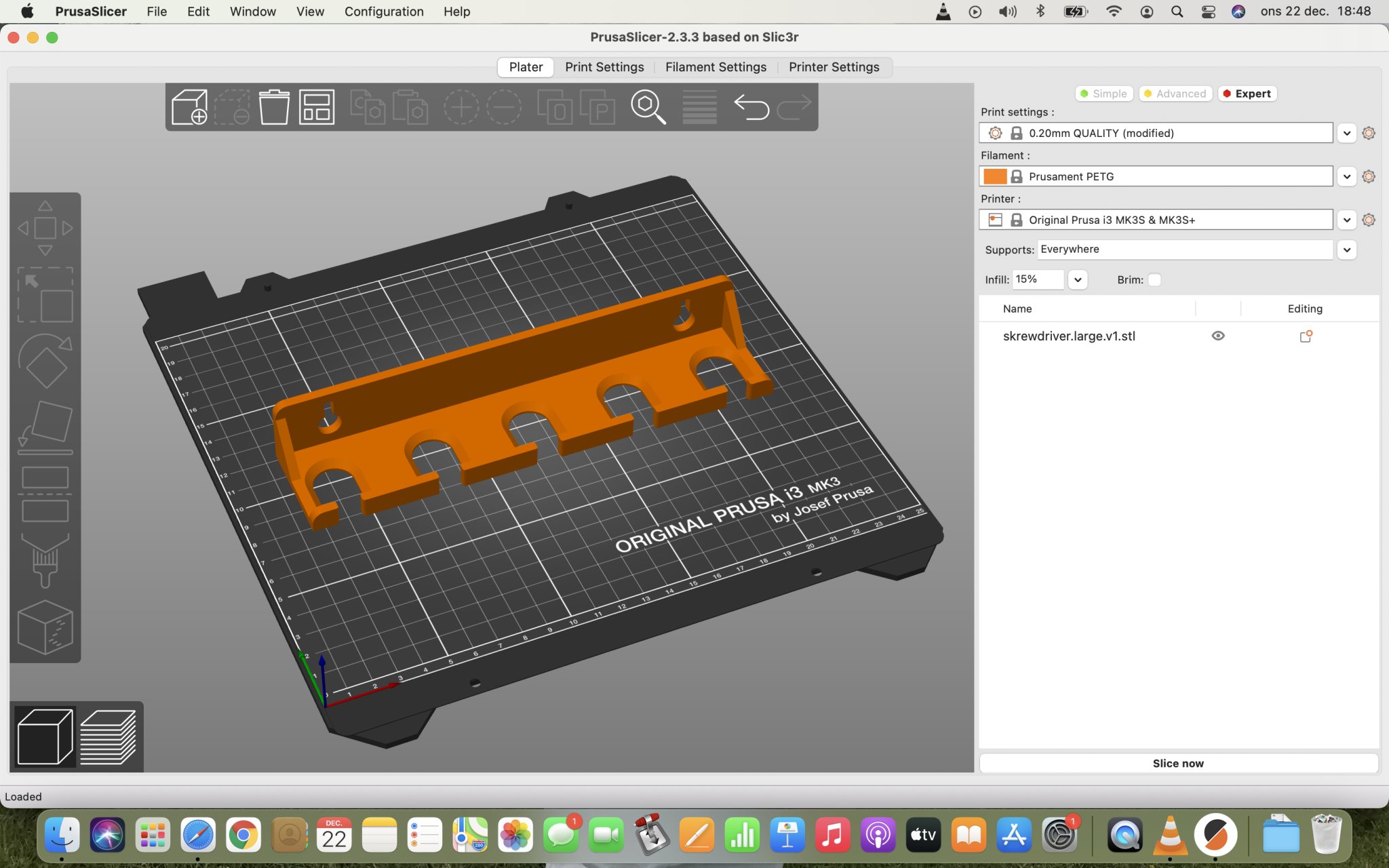
Task: Open print settings gear icon
Action: (1369, 133)
